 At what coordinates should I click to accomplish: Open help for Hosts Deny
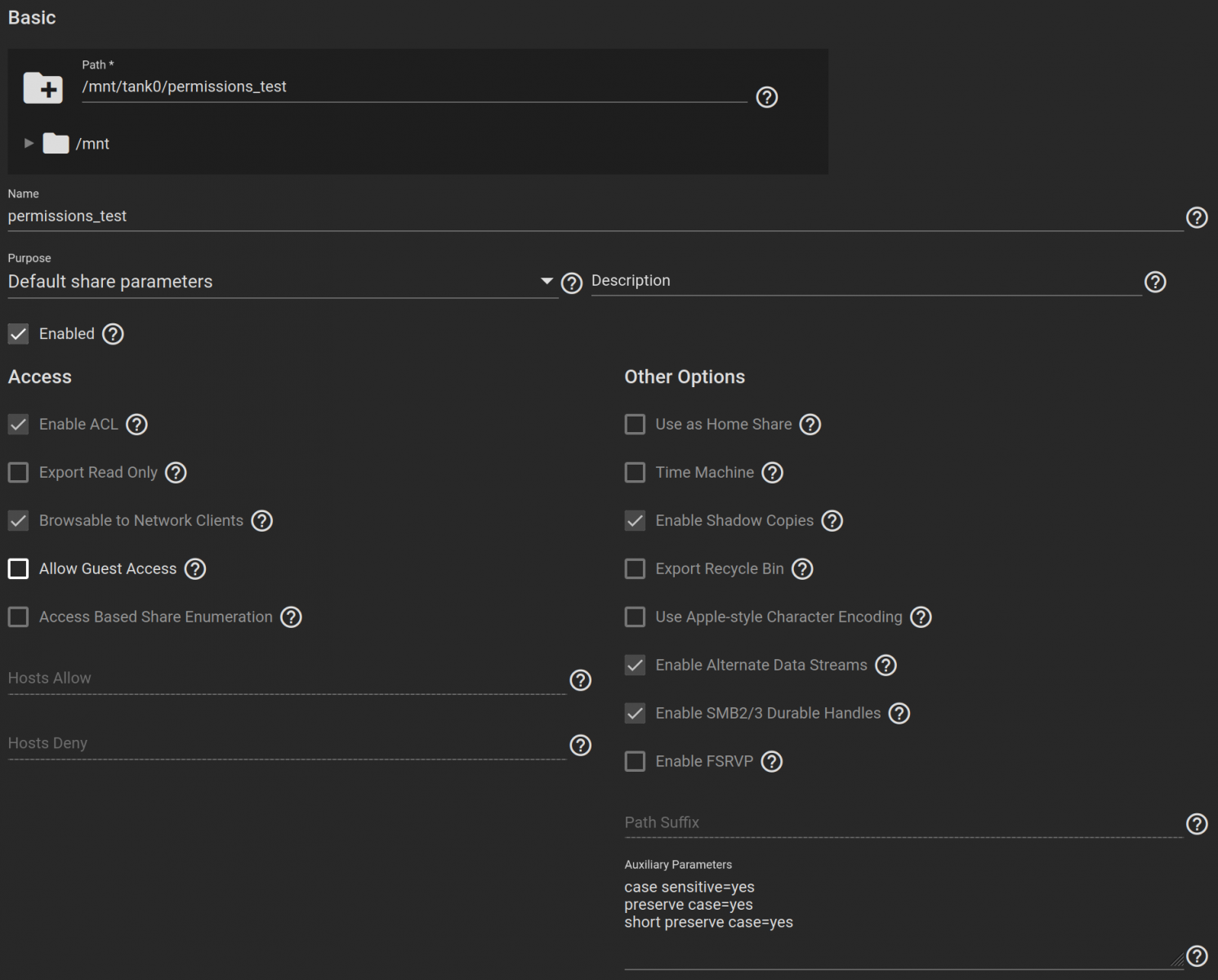coord(580,746)
